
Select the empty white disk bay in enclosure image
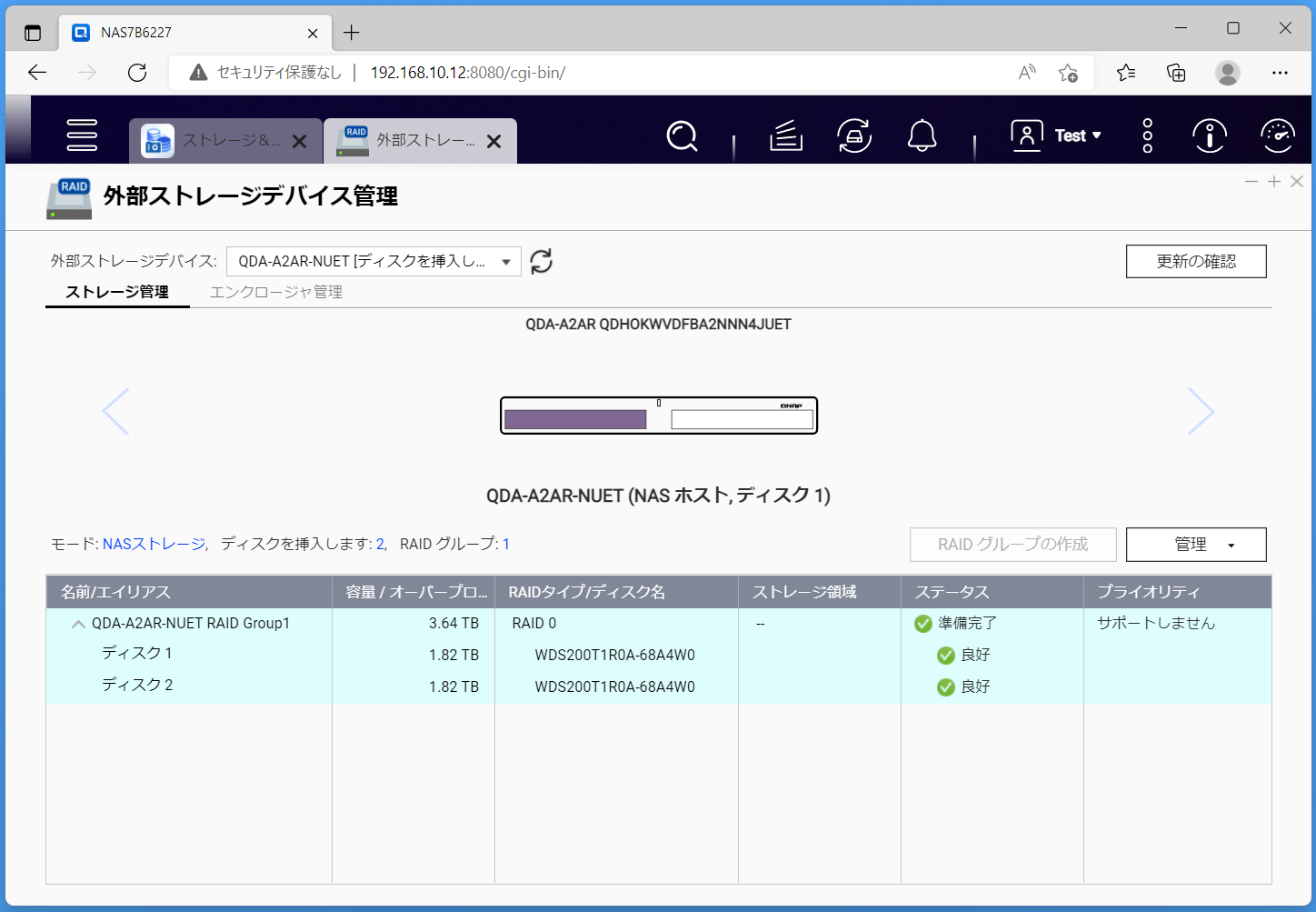click(742, 419)
